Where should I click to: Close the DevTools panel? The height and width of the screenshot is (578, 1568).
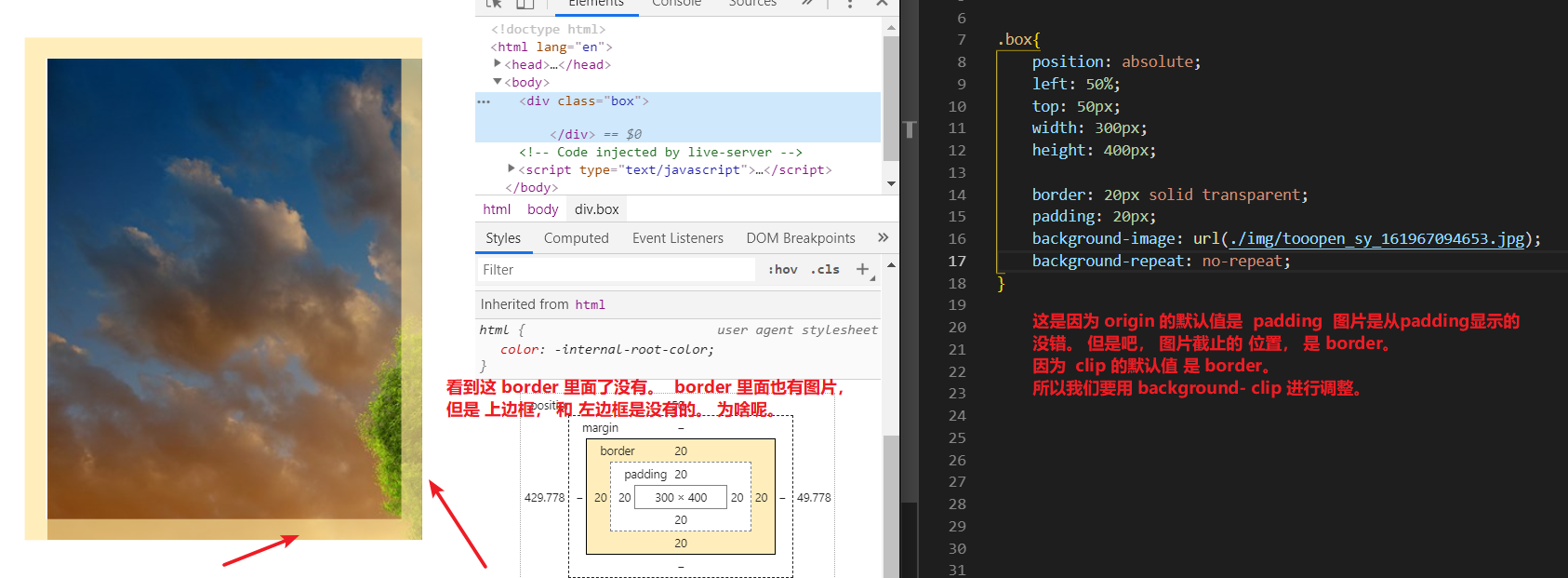[x=882, y=4]
